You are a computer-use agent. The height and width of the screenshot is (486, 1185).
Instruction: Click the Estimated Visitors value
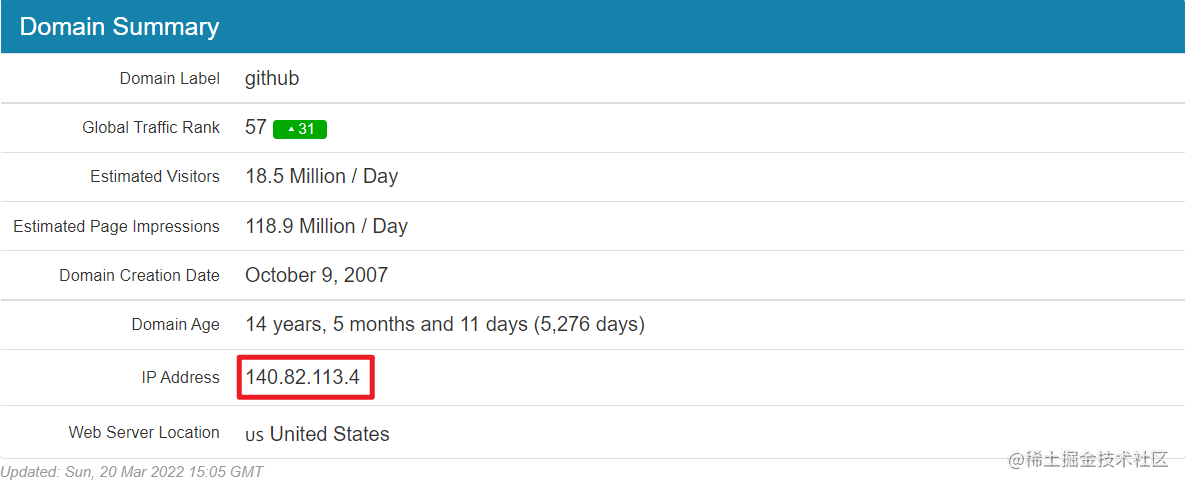(321, 176)
